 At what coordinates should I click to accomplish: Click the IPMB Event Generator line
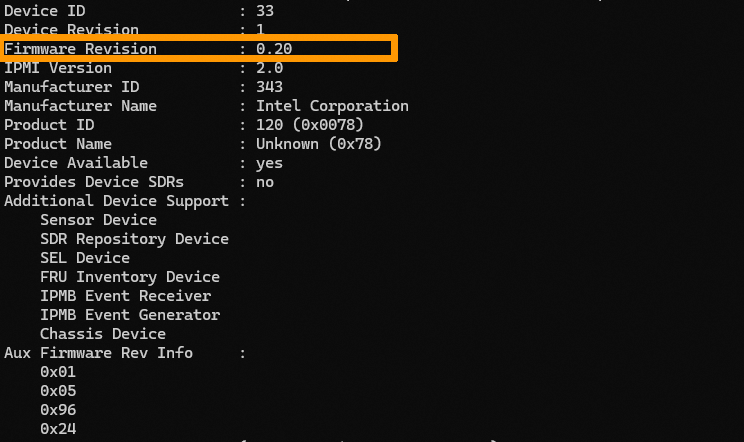click(x=130, y=315)
